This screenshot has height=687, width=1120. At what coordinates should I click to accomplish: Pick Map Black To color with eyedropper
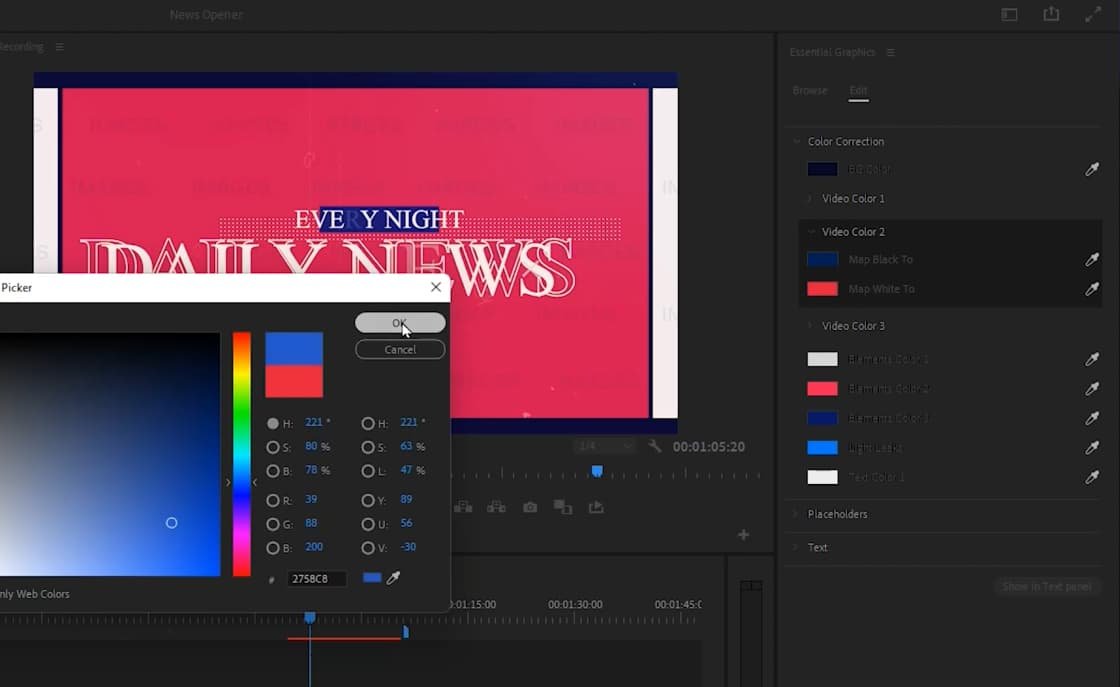(x=1092, y=260)
